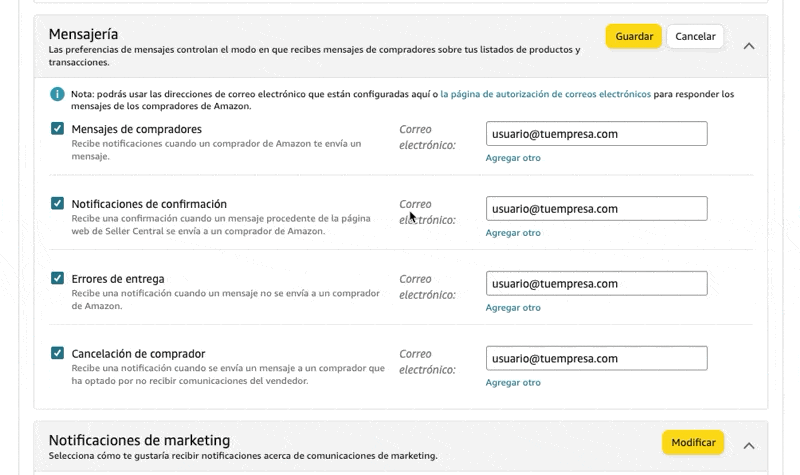Click the Cancelar button
The image size is (800, 475).
click(695, 36)
